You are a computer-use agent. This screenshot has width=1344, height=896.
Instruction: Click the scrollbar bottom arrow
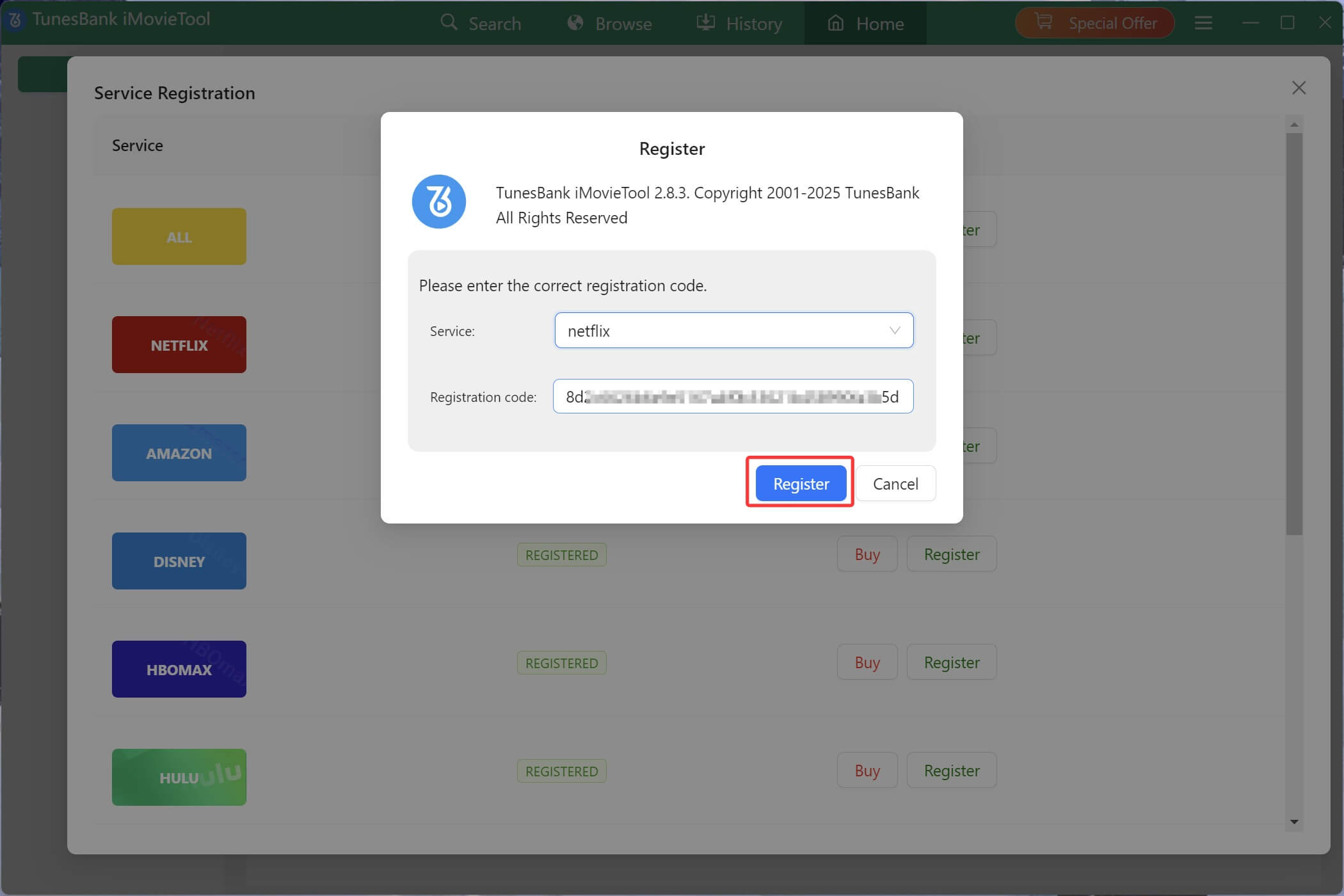[x=1294, y=822]
